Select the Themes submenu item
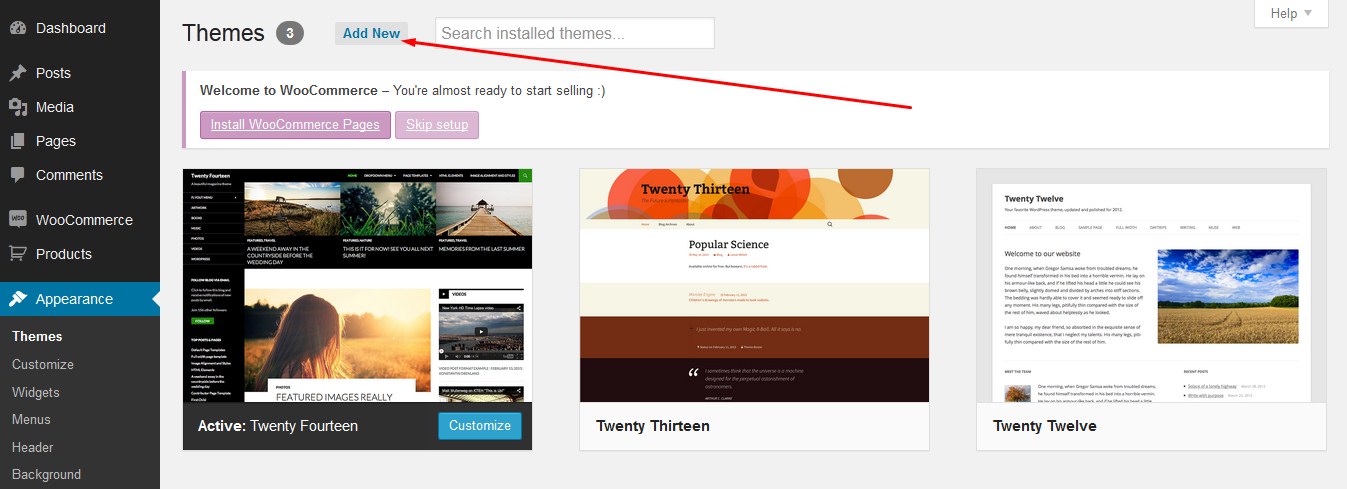The width and height of the screenshot is (1347, 489). (37, 337)
